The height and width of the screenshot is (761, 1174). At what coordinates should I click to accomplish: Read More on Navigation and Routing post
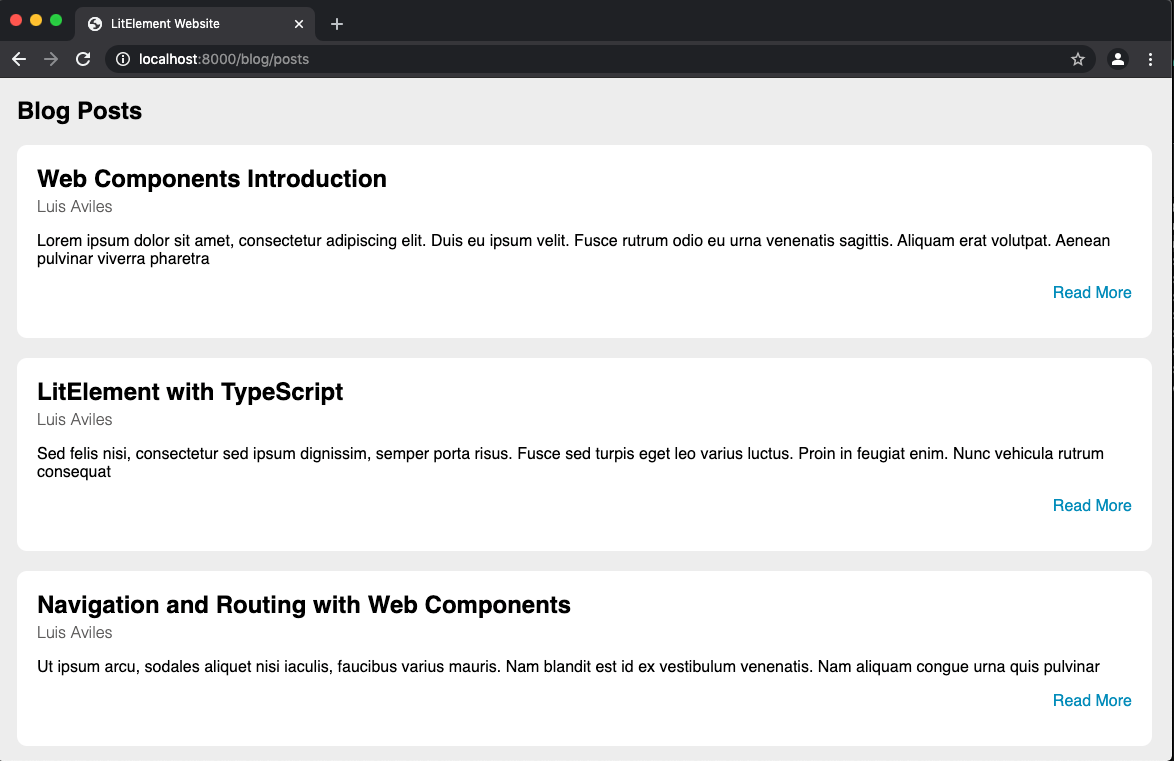click(1092, 700)
